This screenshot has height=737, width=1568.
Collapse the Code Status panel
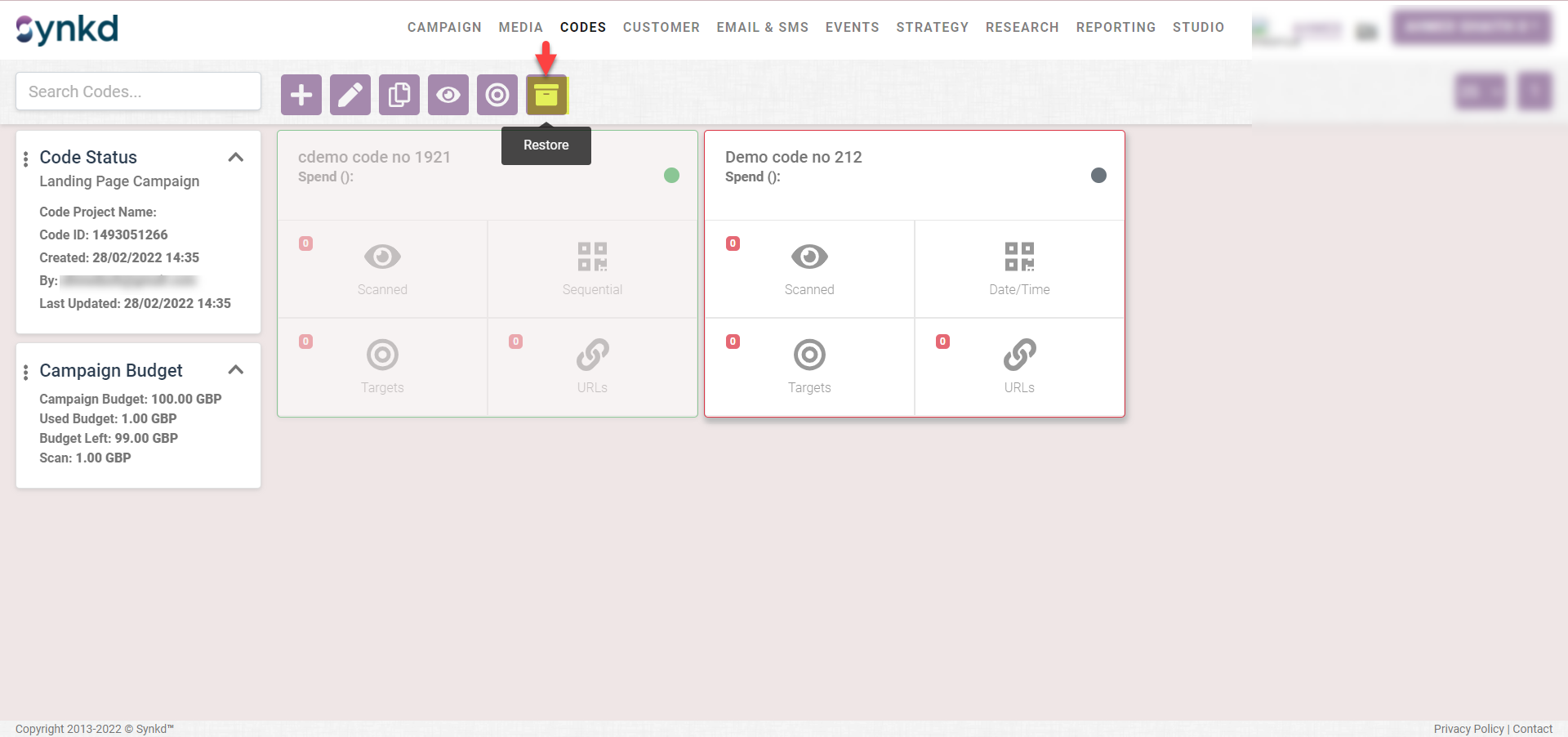click(236, 157)
